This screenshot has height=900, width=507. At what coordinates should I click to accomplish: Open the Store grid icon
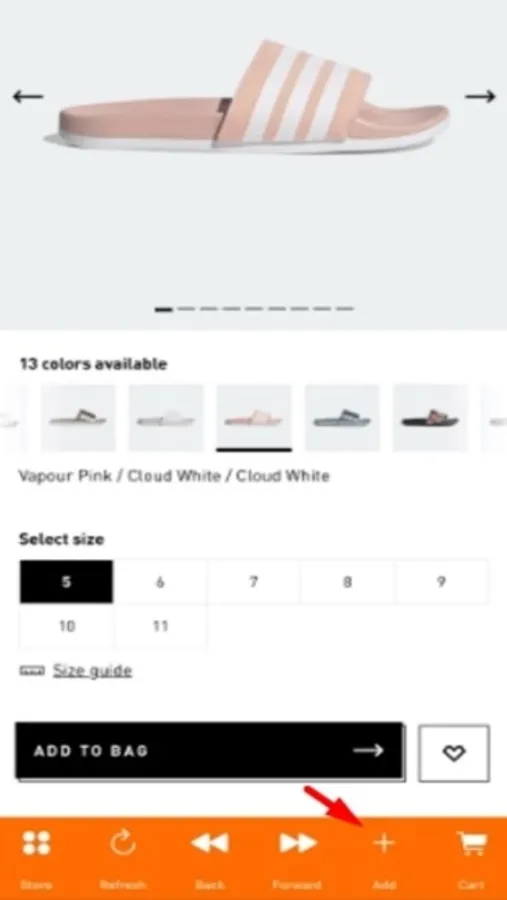[x=36, y=843]
